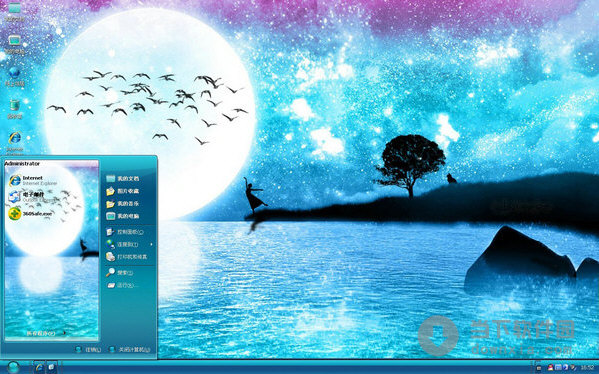Open Search (搜索) from the Start menu

click(x=120, y=272)
